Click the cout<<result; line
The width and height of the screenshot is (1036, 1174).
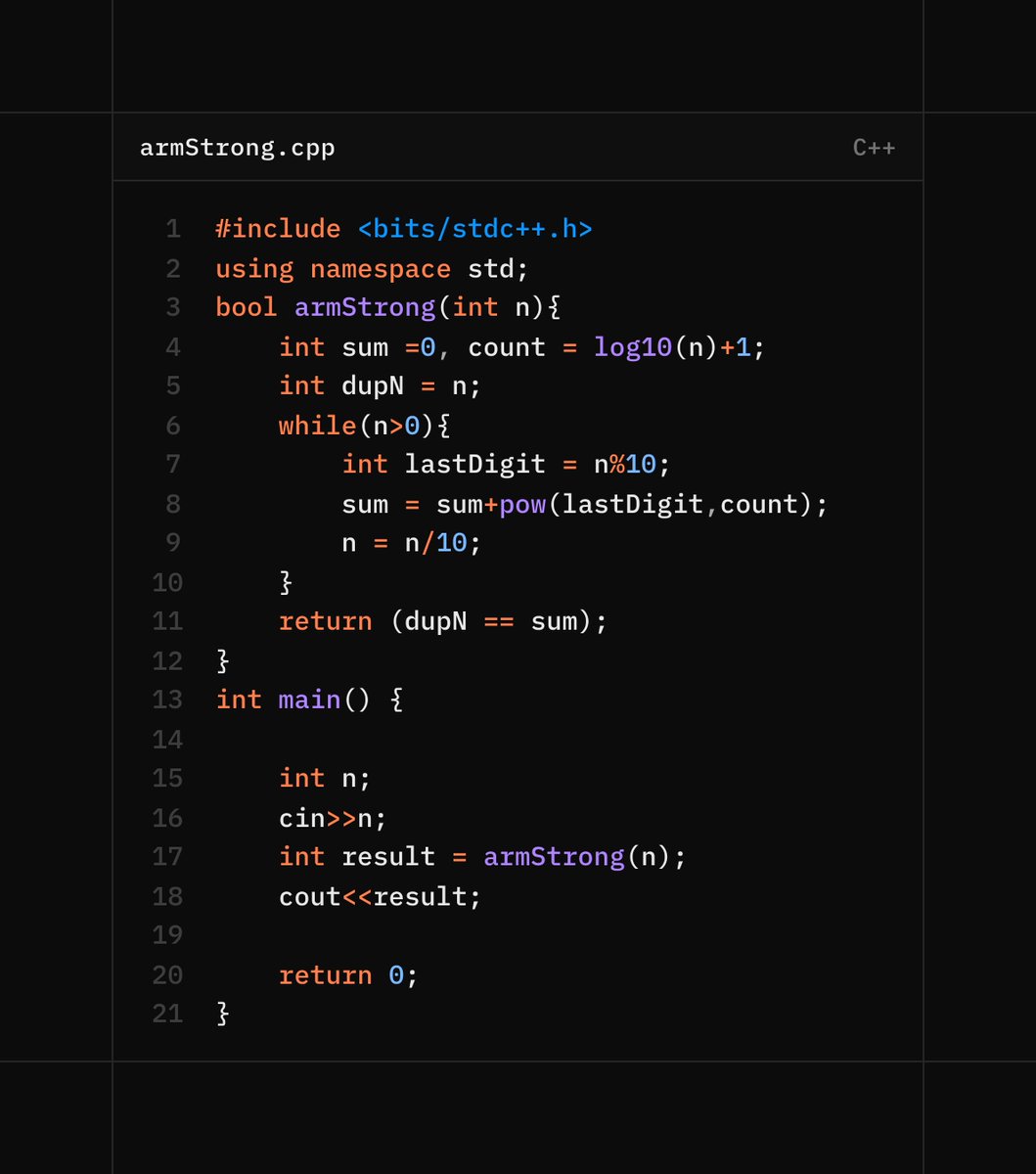(381, 896)
